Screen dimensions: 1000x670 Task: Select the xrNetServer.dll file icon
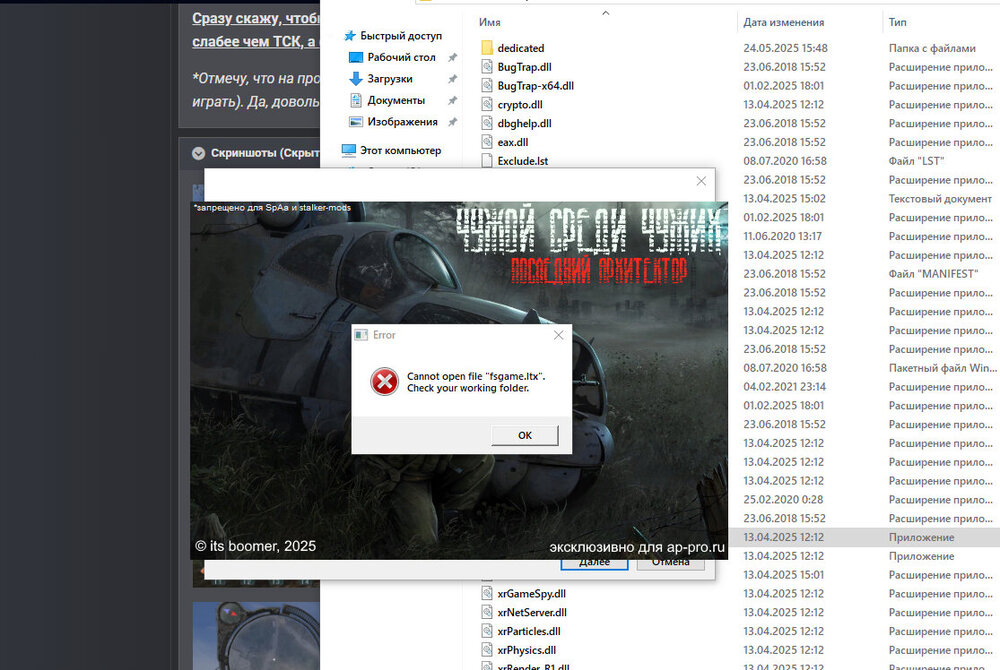[x=487, y=612]
